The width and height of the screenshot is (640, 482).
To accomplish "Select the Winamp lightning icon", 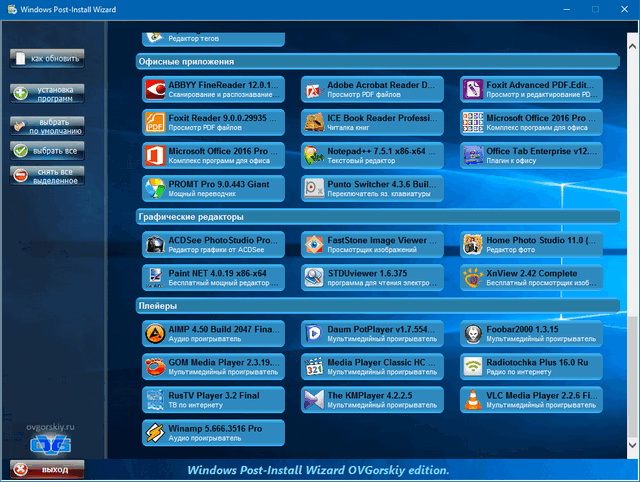I will point(156,432).
